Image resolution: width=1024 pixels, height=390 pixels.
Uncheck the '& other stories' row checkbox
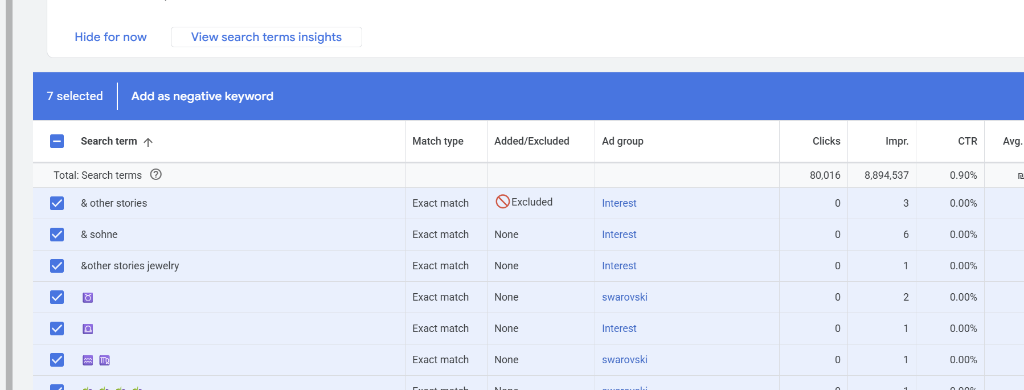[x=57, y=203]
